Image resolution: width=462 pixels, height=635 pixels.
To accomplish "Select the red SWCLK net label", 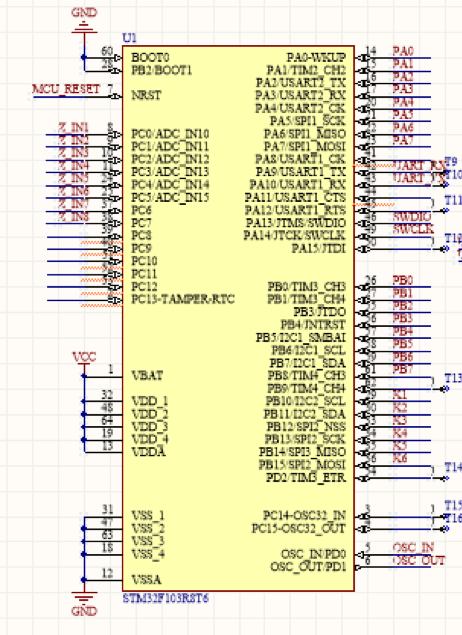I will pos(413,229).
